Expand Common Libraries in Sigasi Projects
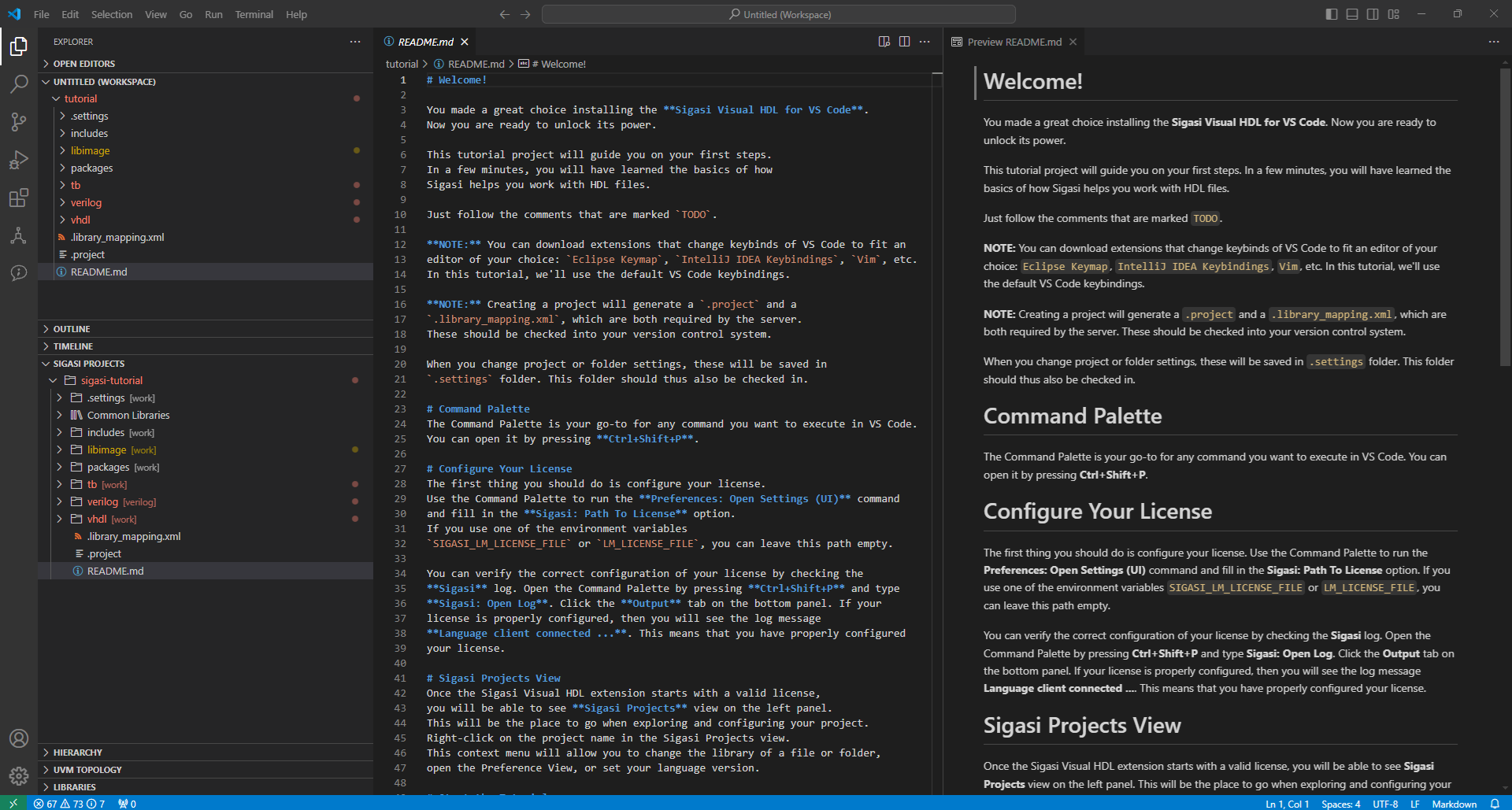This screenshot has width=1512, height=810. point(206,415)
